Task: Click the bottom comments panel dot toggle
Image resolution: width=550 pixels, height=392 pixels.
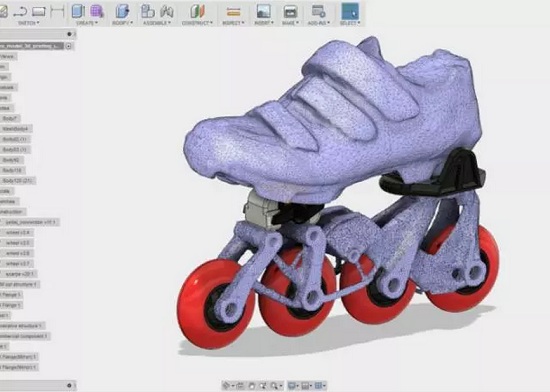Action: point(69,385)
